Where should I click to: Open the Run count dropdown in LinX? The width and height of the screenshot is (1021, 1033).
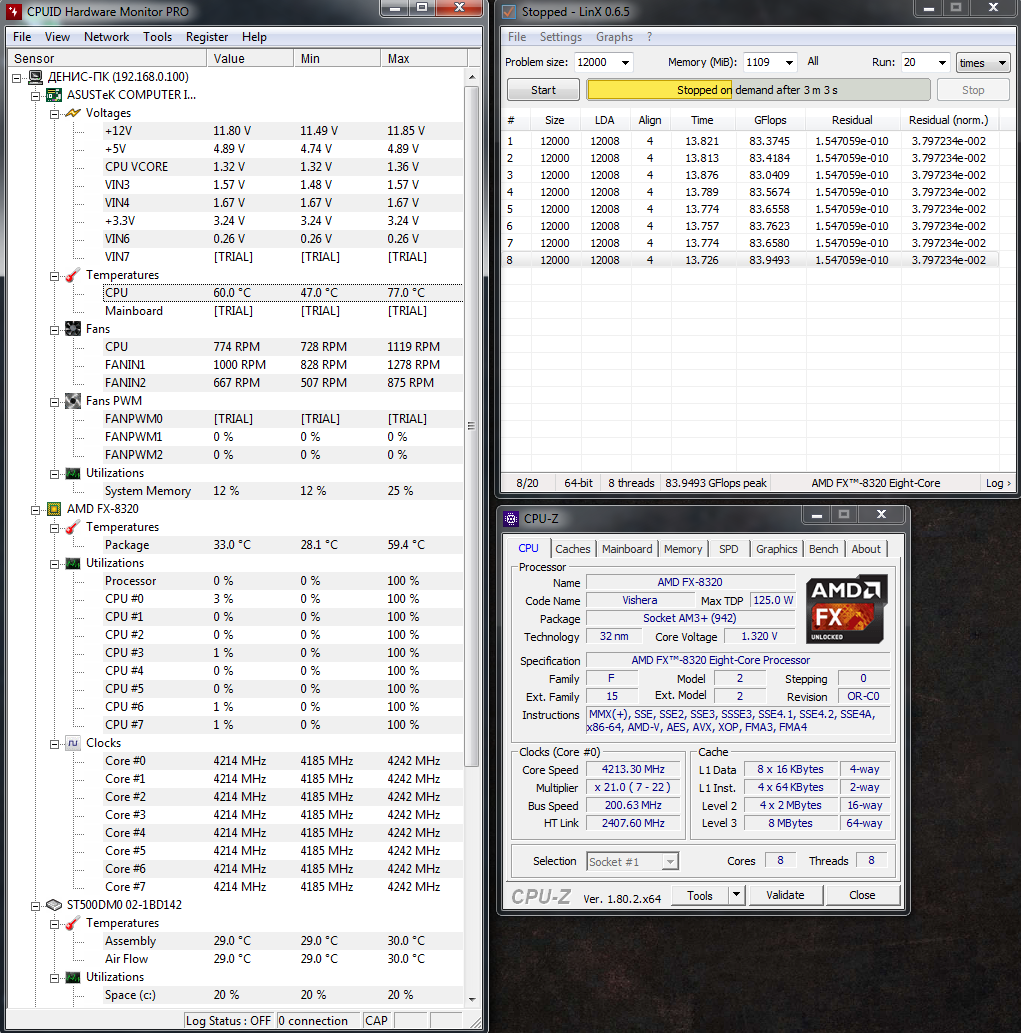point(943,63)
